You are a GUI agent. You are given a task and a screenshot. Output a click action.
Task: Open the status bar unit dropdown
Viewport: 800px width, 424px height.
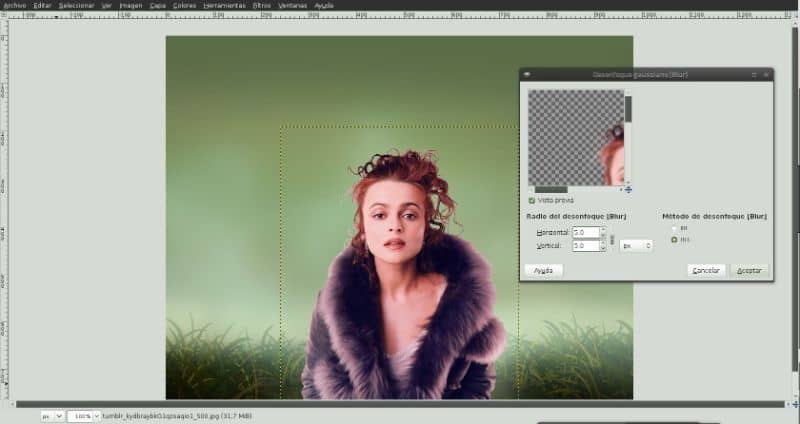tap(52, 414)
